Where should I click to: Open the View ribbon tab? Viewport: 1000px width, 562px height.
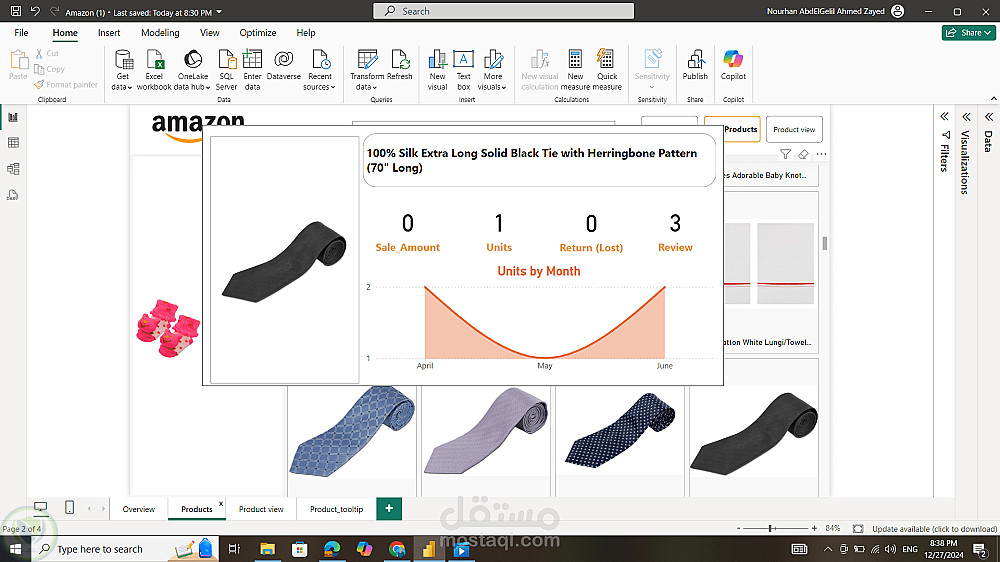[x=209, y=33]
